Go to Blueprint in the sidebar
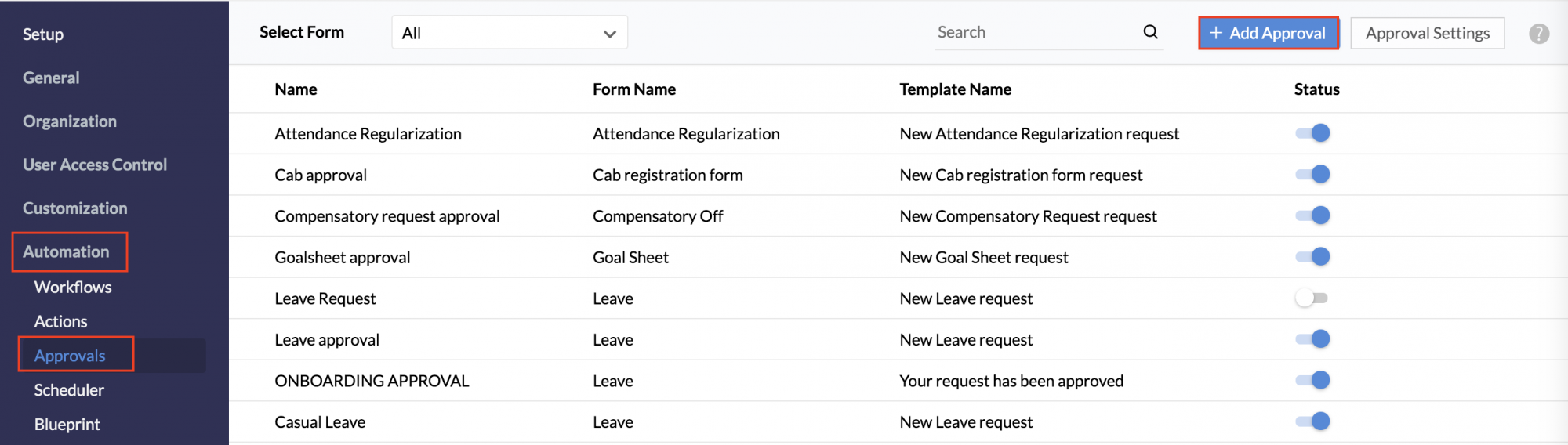 click(67, 425)
